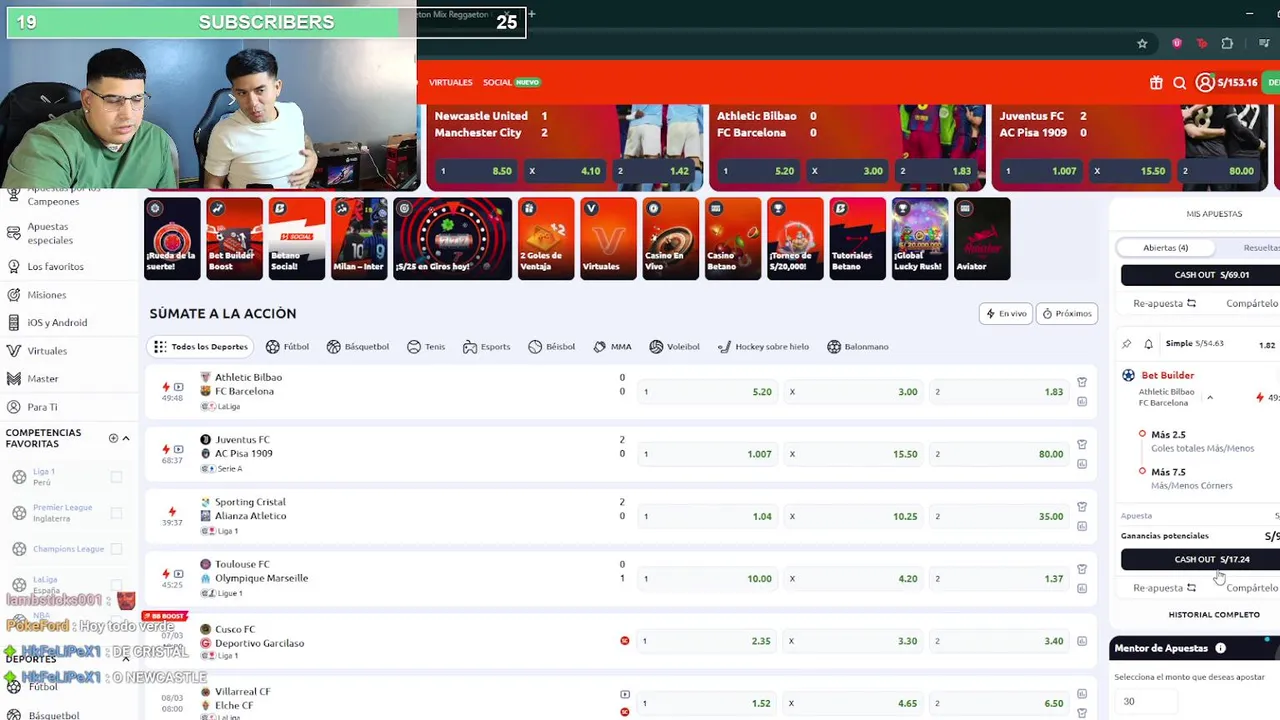This screenshot has height=720, width=1280.
Task: Open the gift promotions icon in the header
Action: [1156, 83]
